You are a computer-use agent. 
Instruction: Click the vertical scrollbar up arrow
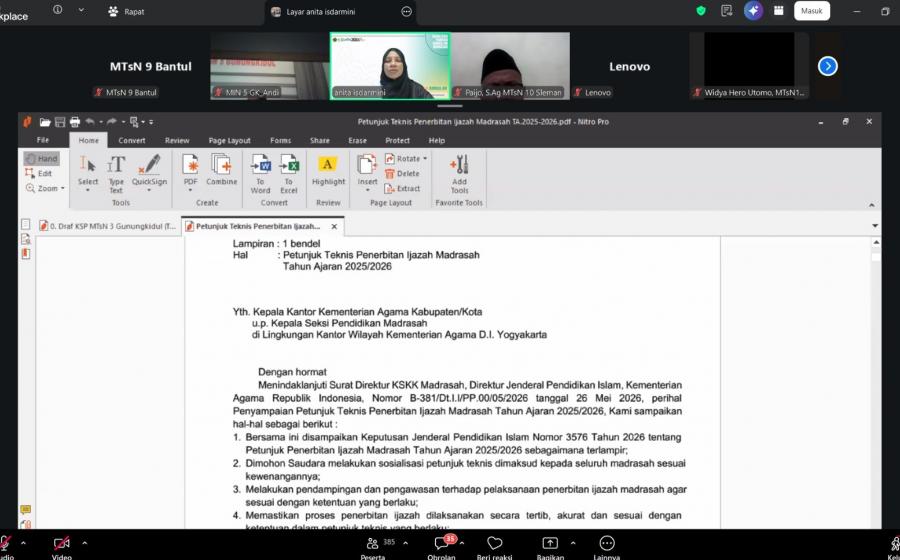pyautogui.click(x=876, y=243)
